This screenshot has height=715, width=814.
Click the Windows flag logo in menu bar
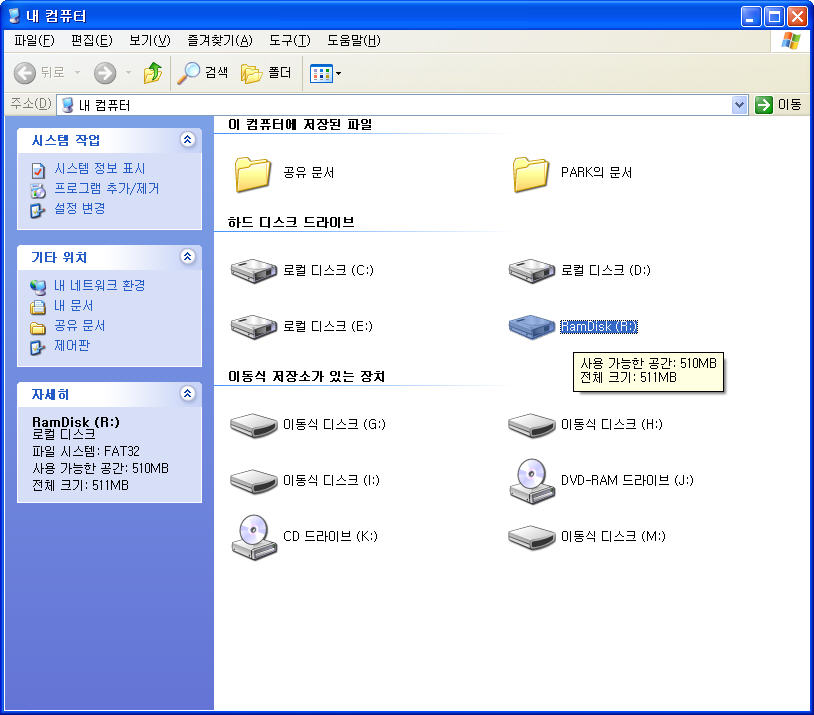(x=790, y=41)
